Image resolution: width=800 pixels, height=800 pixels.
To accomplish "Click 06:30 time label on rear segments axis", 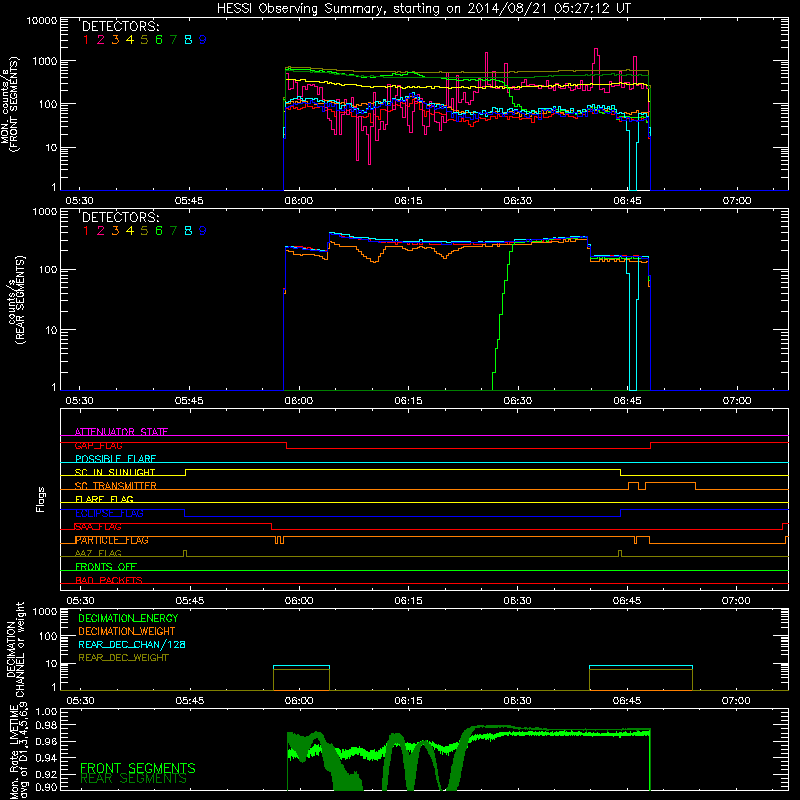I will click(517, 401).
